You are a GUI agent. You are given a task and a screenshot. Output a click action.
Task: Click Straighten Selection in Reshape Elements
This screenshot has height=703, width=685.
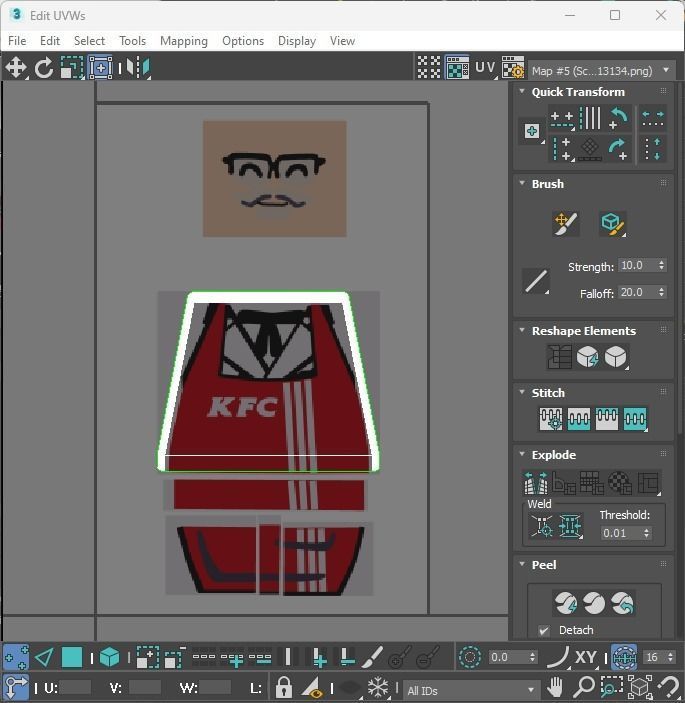(x=559, y=357)
